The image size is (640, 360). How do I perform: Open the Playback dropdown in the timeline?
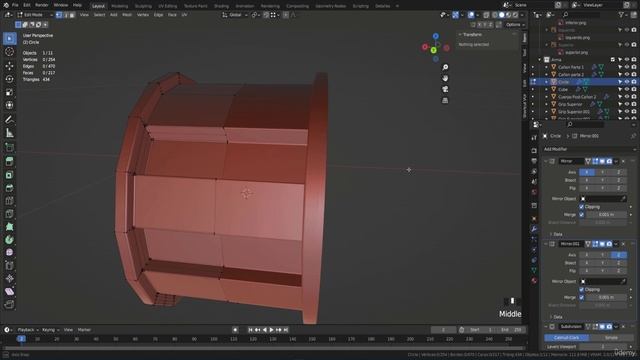(x=28, y=330)
